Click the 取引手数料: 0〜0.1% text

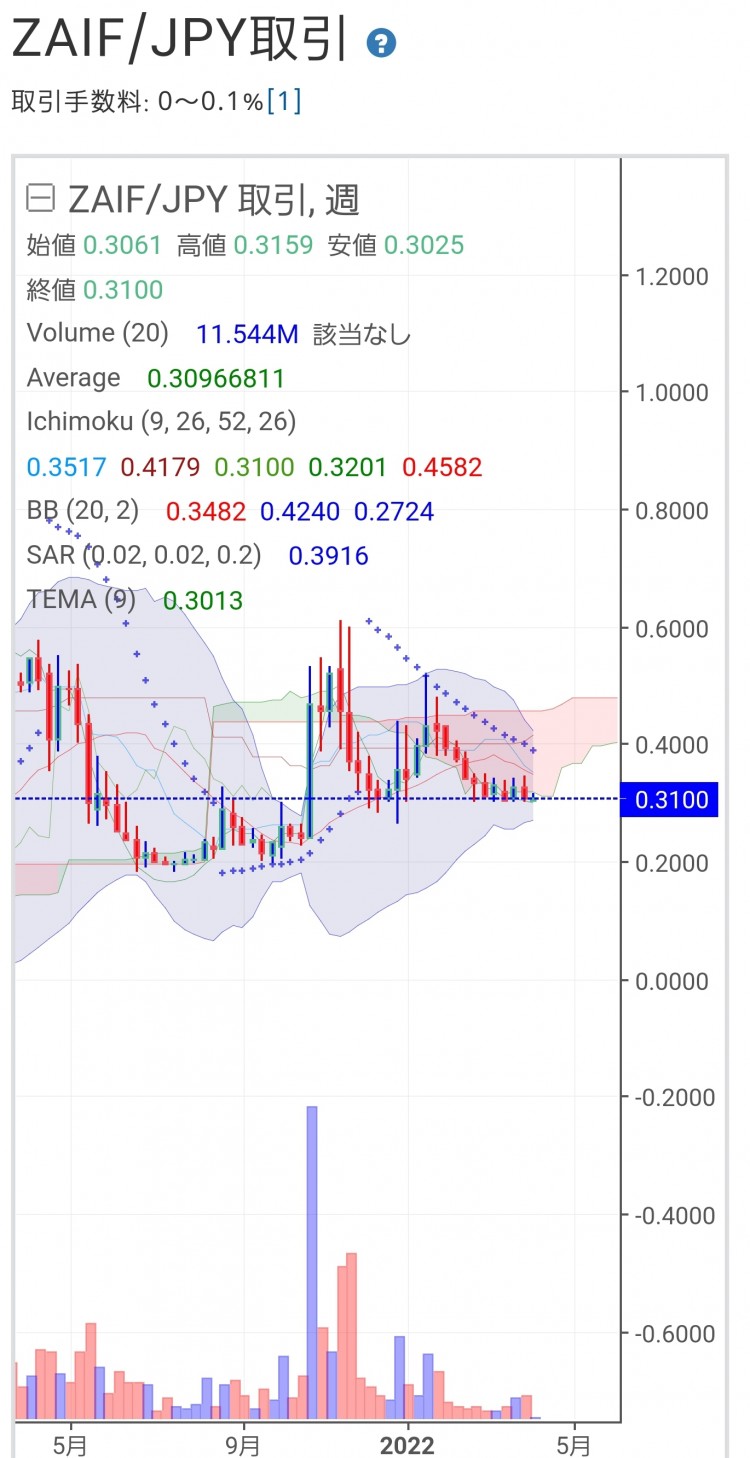(137, 101)
